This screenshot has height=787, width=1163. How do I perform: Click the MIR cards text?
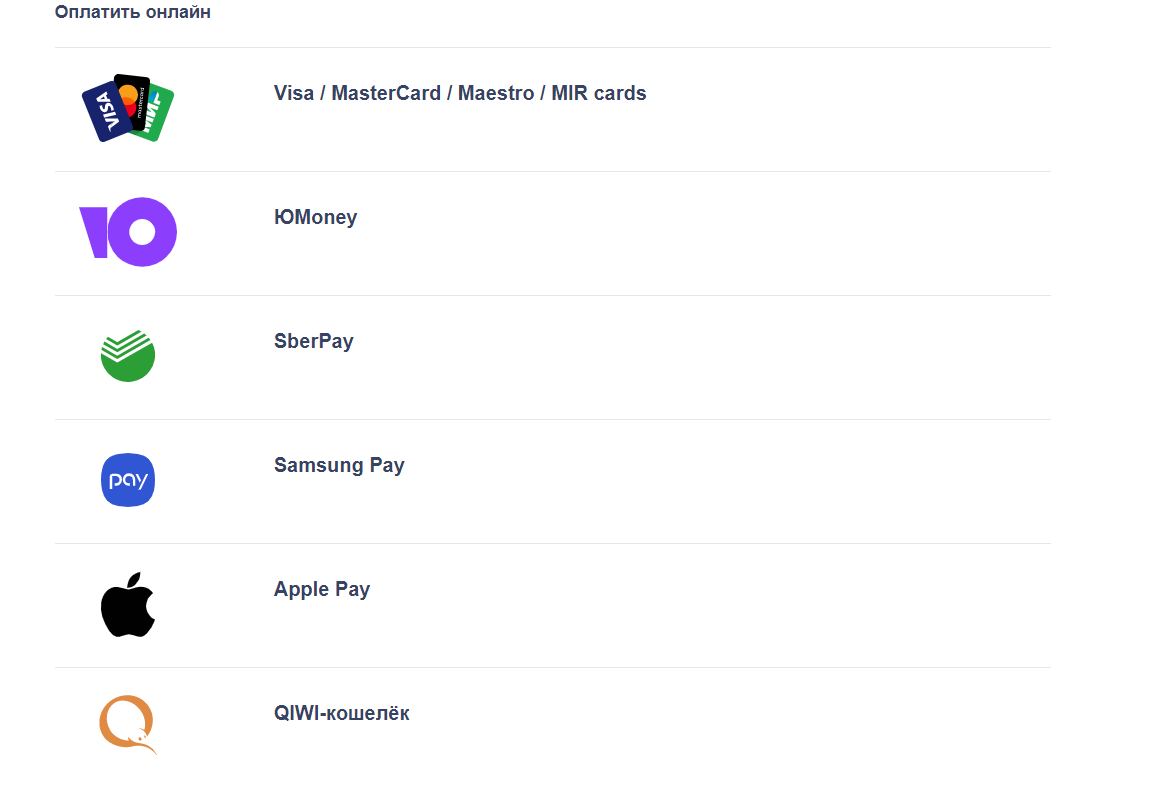(x=599, y=93)
